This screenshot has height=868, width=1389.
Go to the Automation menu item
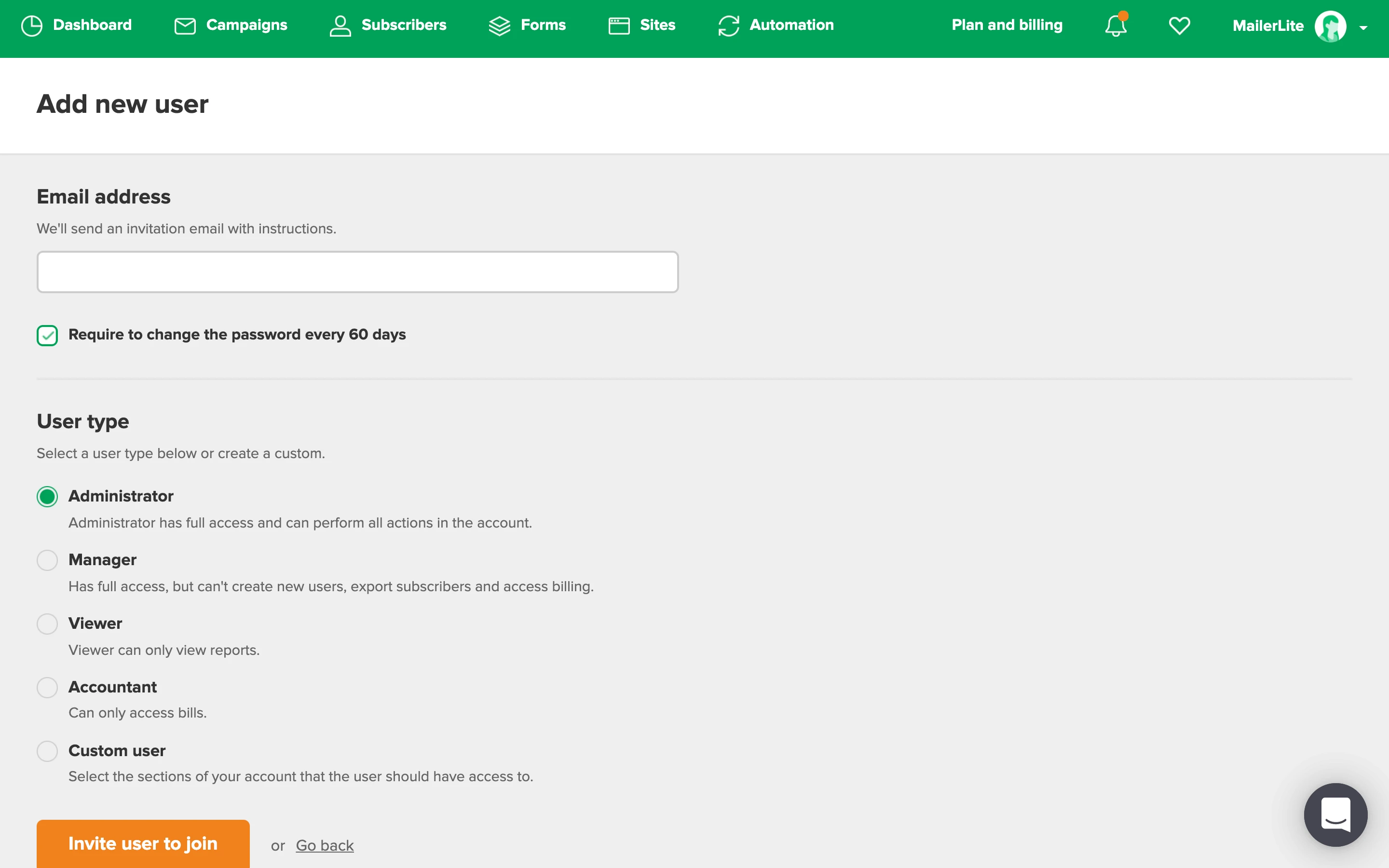(791, 25)
